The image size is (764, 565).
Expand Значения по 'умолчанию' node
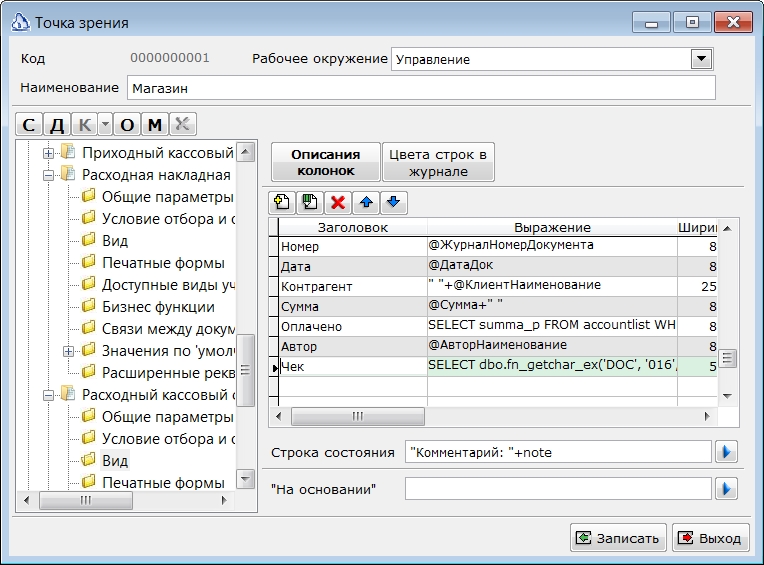click(x=69, y=351)
